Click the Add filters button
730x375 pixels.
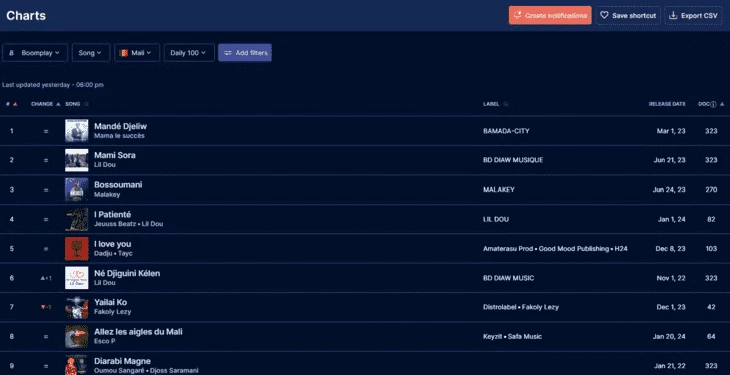point(245,53)
